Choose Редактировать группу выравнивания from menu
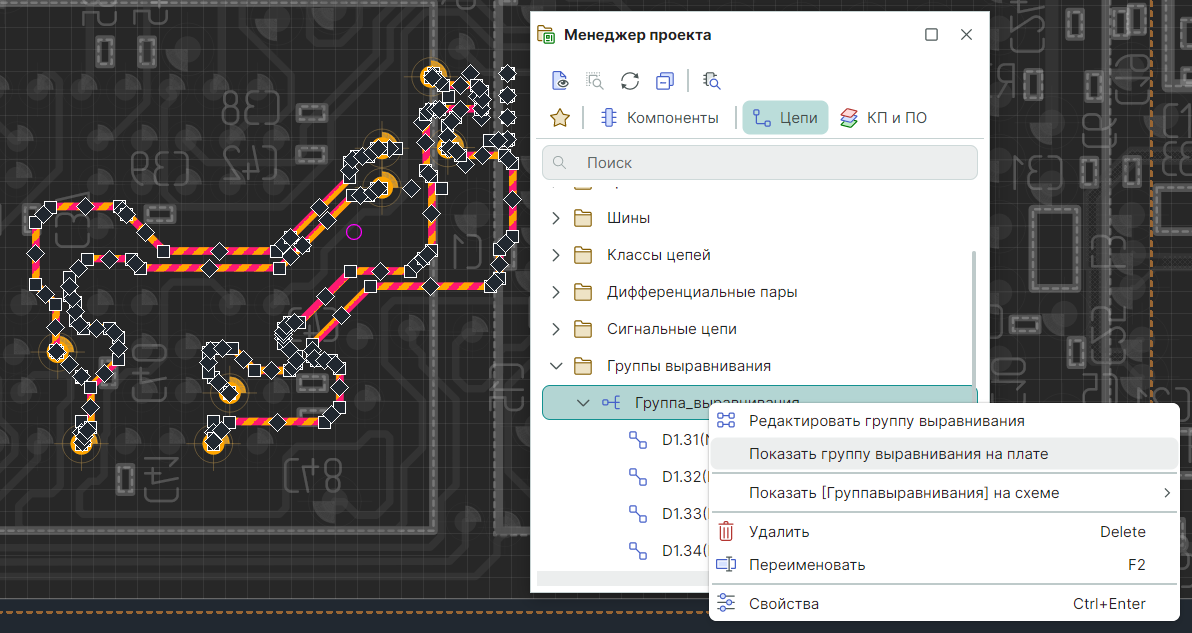The height and width of the screenshot is (633, 1192). click(886, 421)
